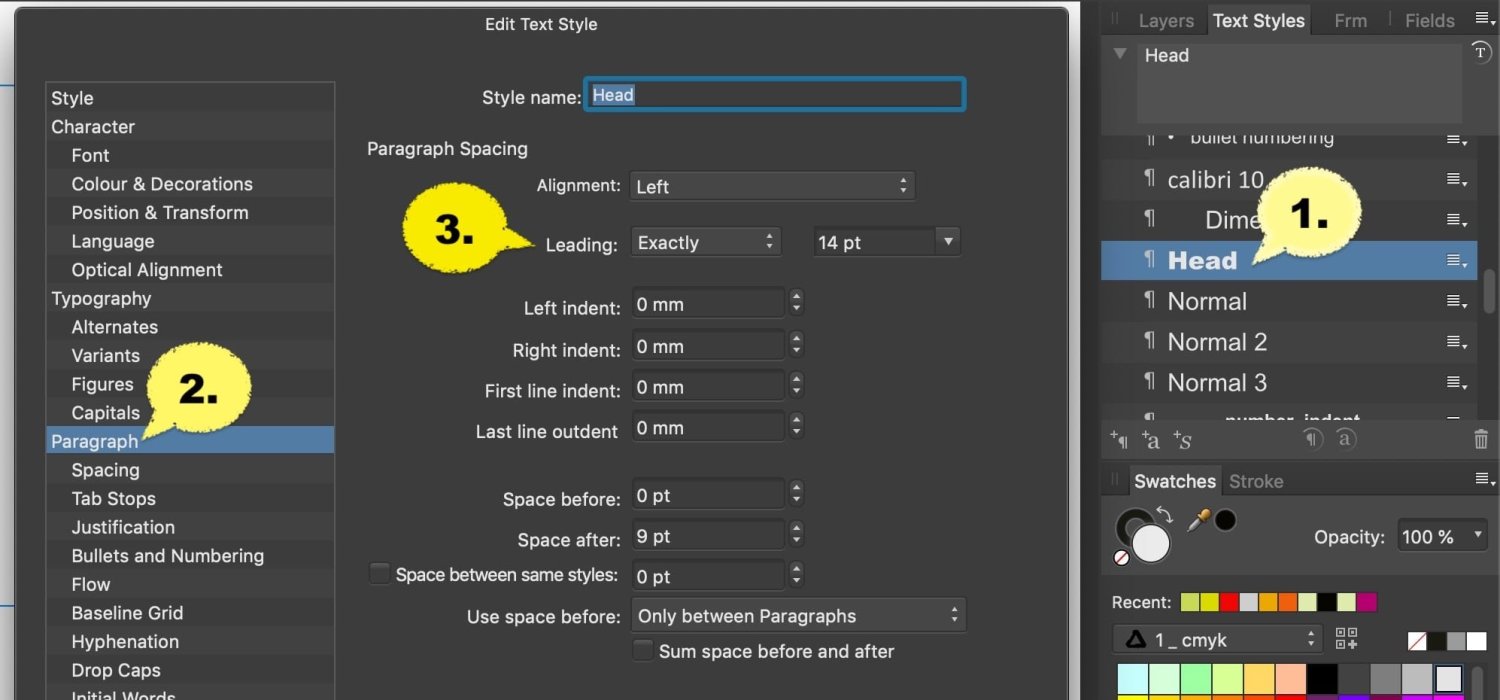The width and height of the screenshot is (1500, 700).
Task: Check Sum space before and after
Action: (643, 650)
